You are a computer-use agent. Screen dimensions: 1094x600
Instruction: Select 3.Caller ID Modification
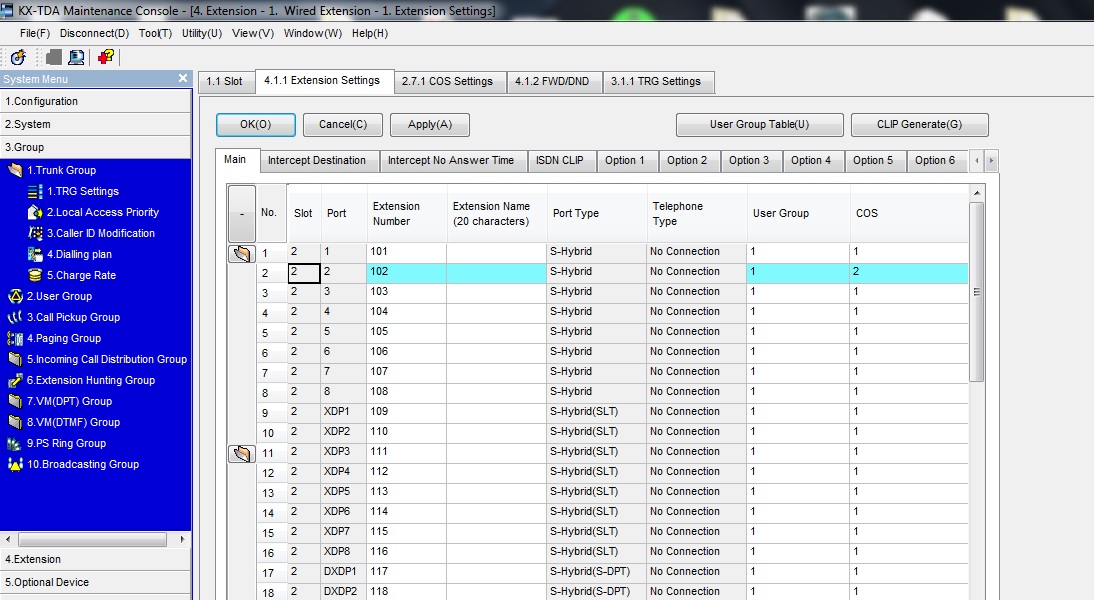100,233
